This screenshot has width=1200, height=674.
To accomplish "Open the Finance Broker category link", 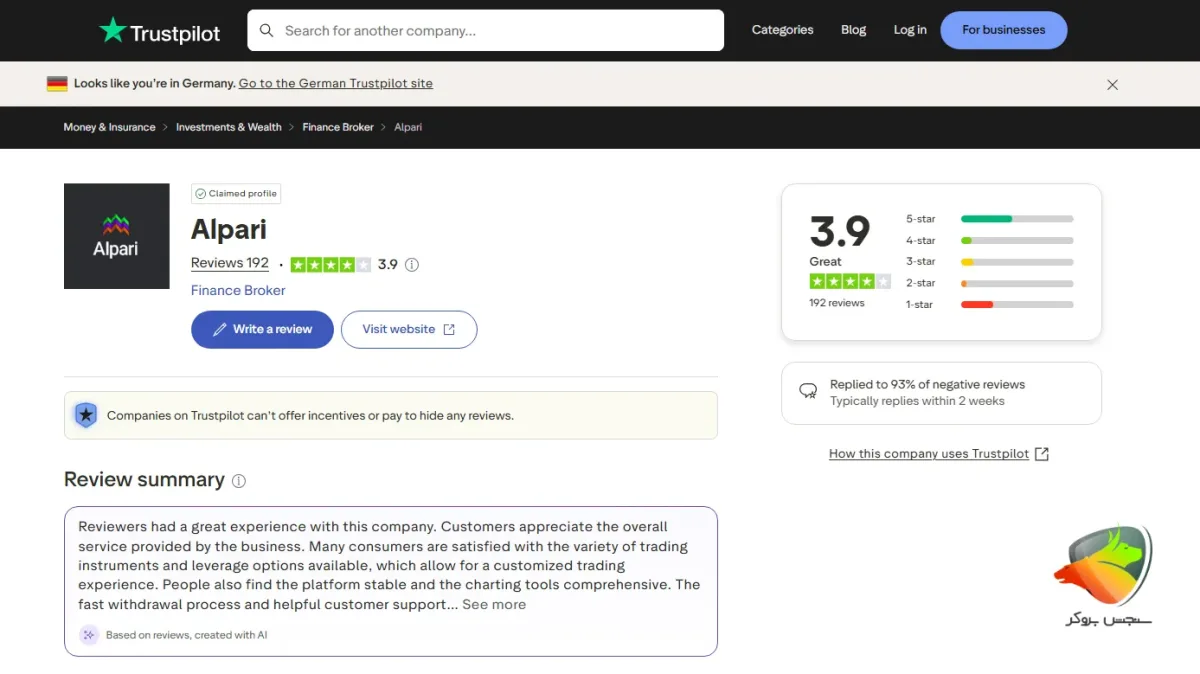I will [238, 290].
